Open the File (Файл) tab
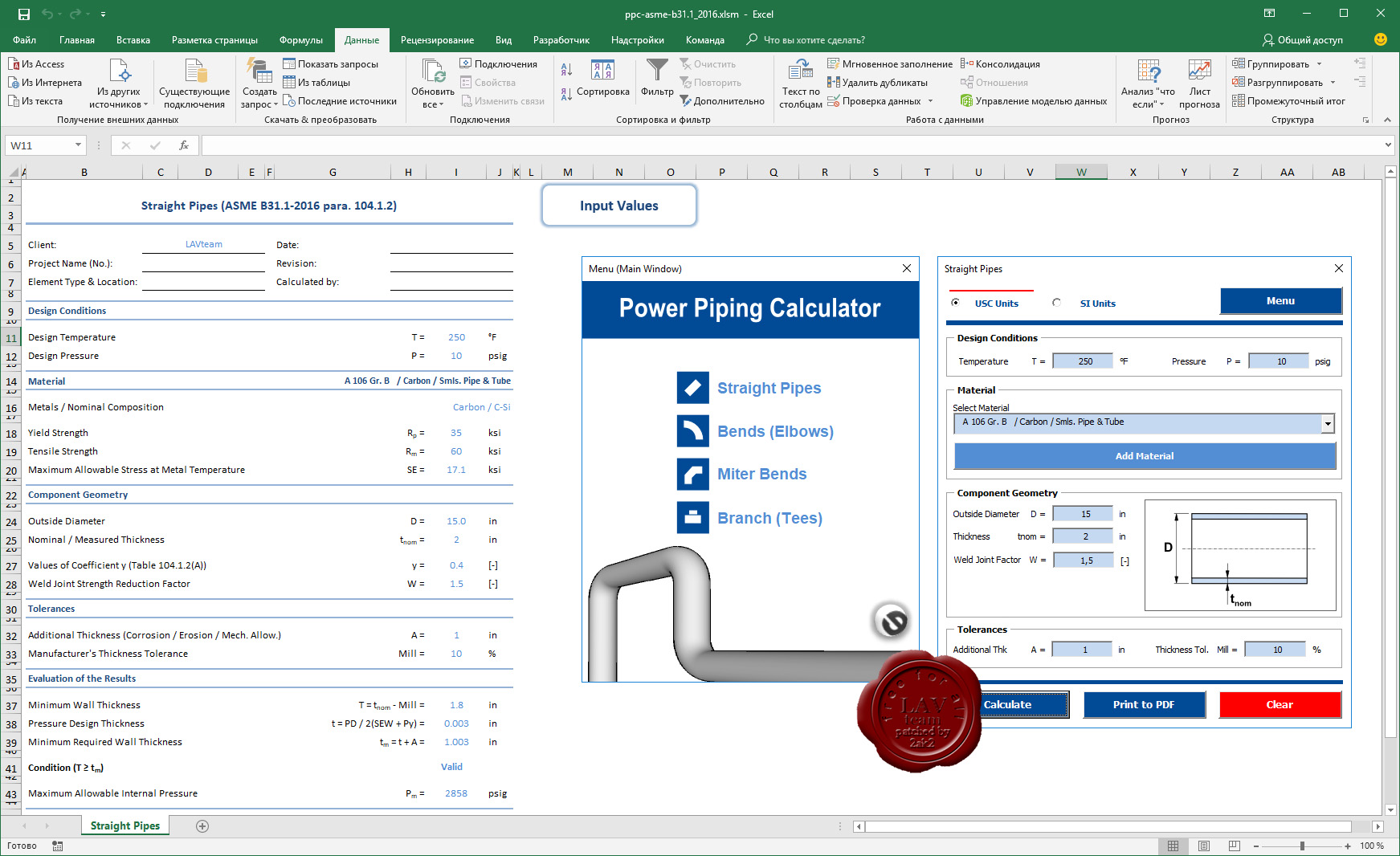The height and width of the screenshot is (856, 1400). pos(24,40)
